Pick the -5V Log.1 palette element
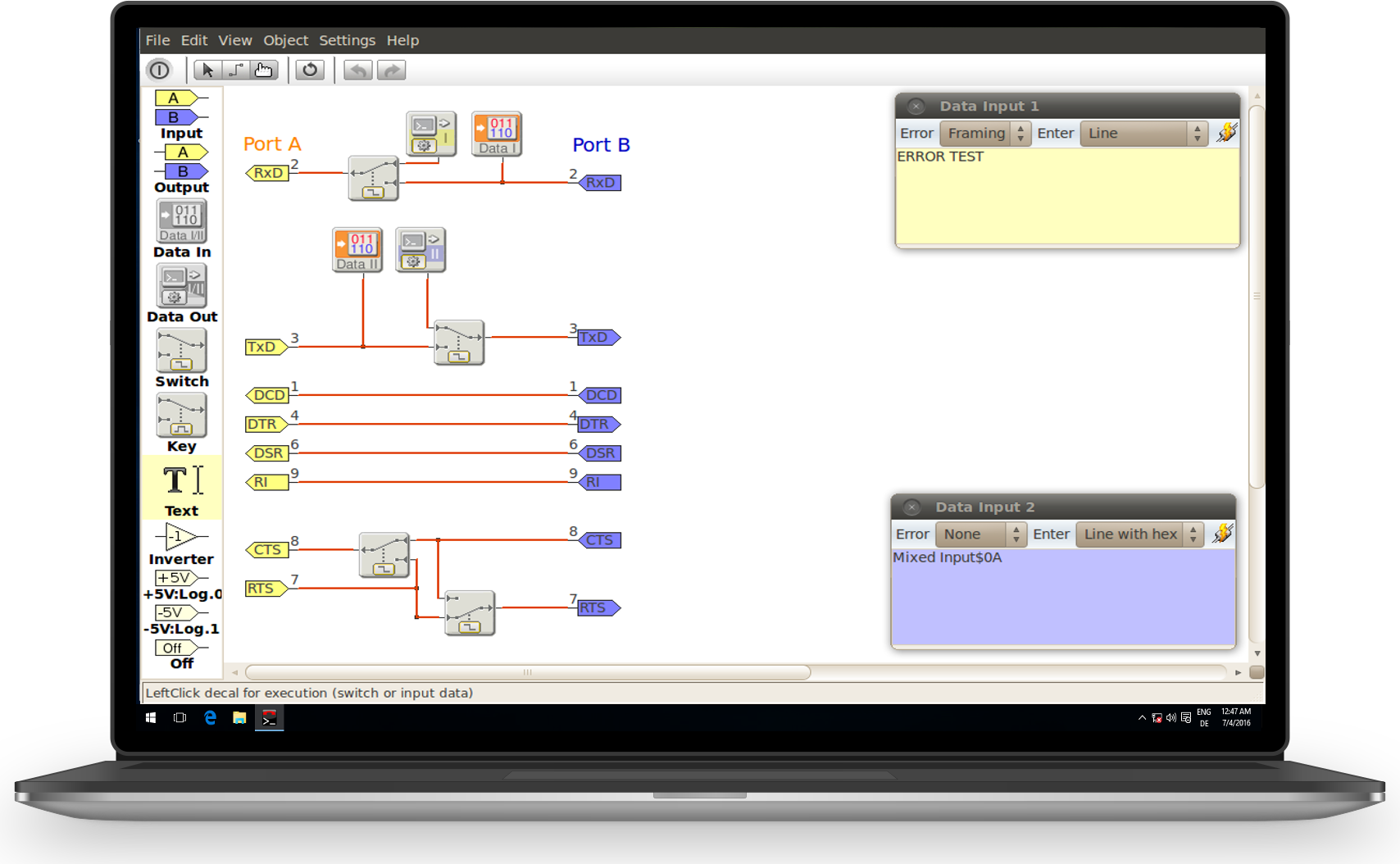This screenshot has width=1400, height=864. [181, 613]
